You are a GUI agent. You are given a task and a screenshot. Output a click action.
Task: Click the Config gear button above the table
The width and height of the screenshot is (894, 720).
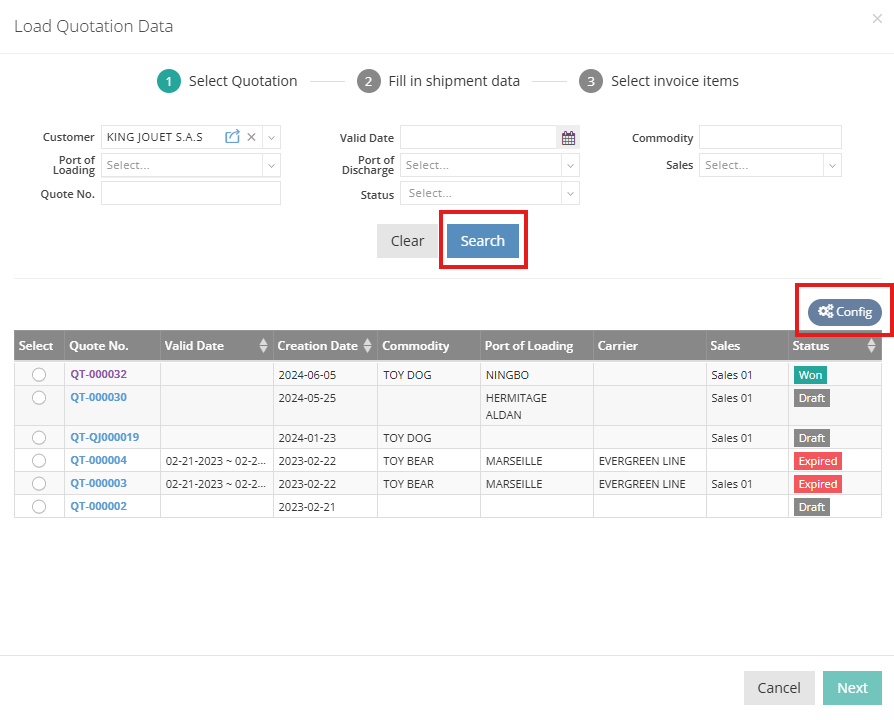tap(845, 312)
